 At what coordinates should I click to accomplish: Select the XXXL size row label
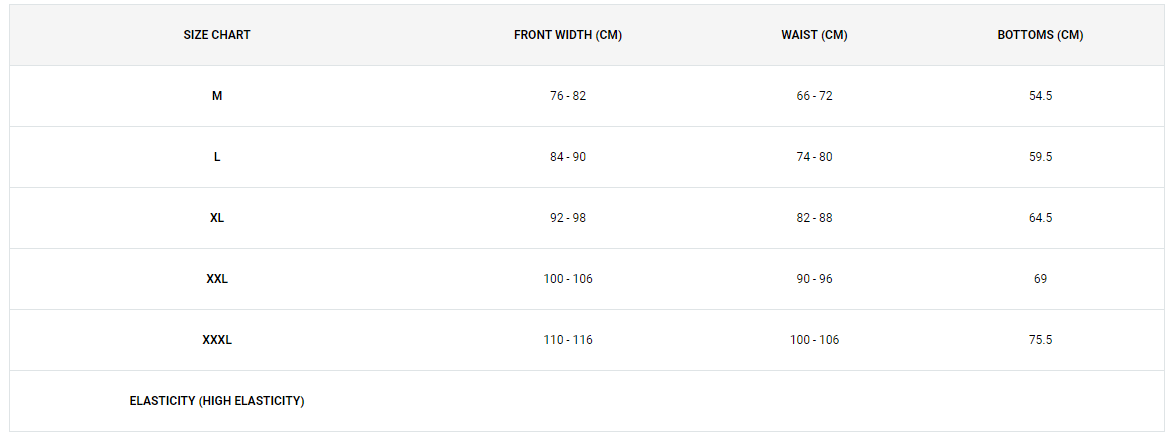[217, 340]
